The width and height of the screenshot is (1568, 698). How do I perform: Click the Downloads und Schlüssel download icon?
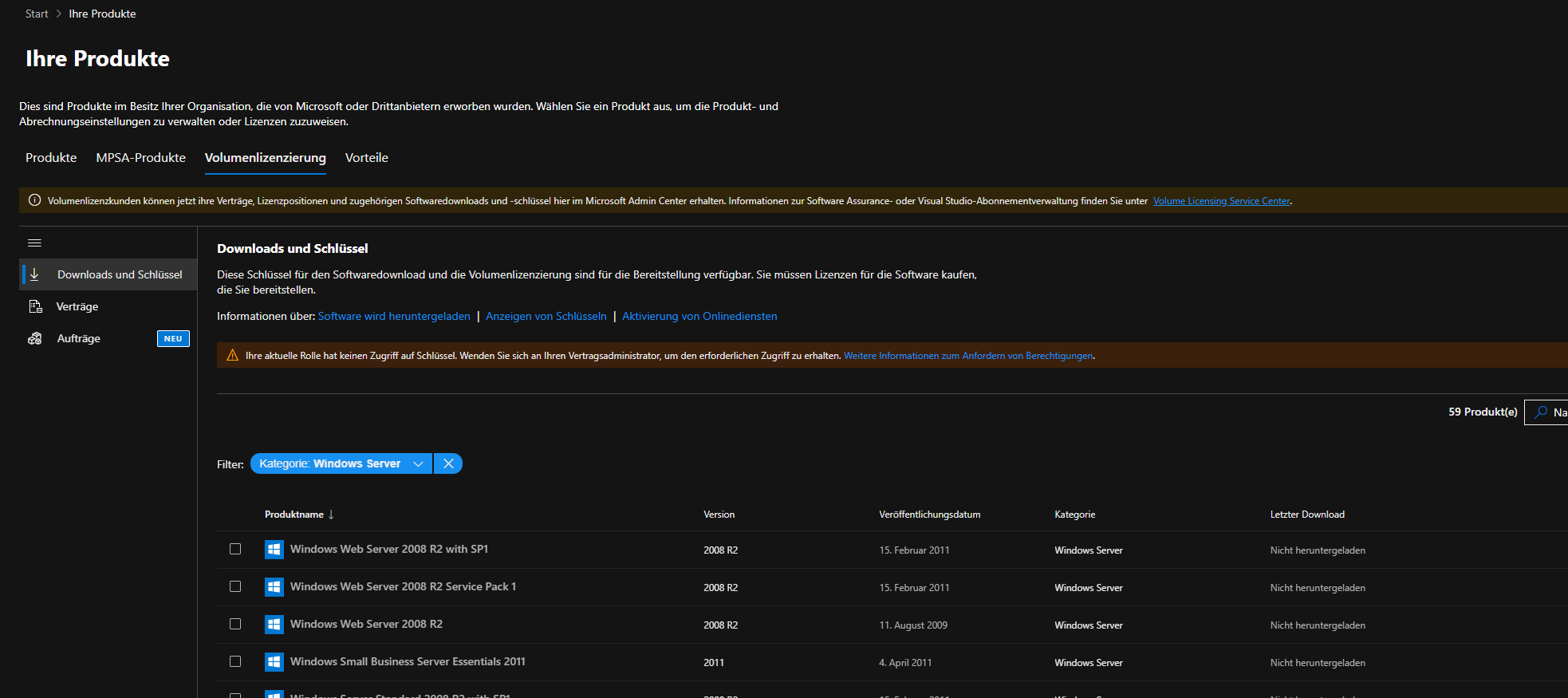(34, 274)
